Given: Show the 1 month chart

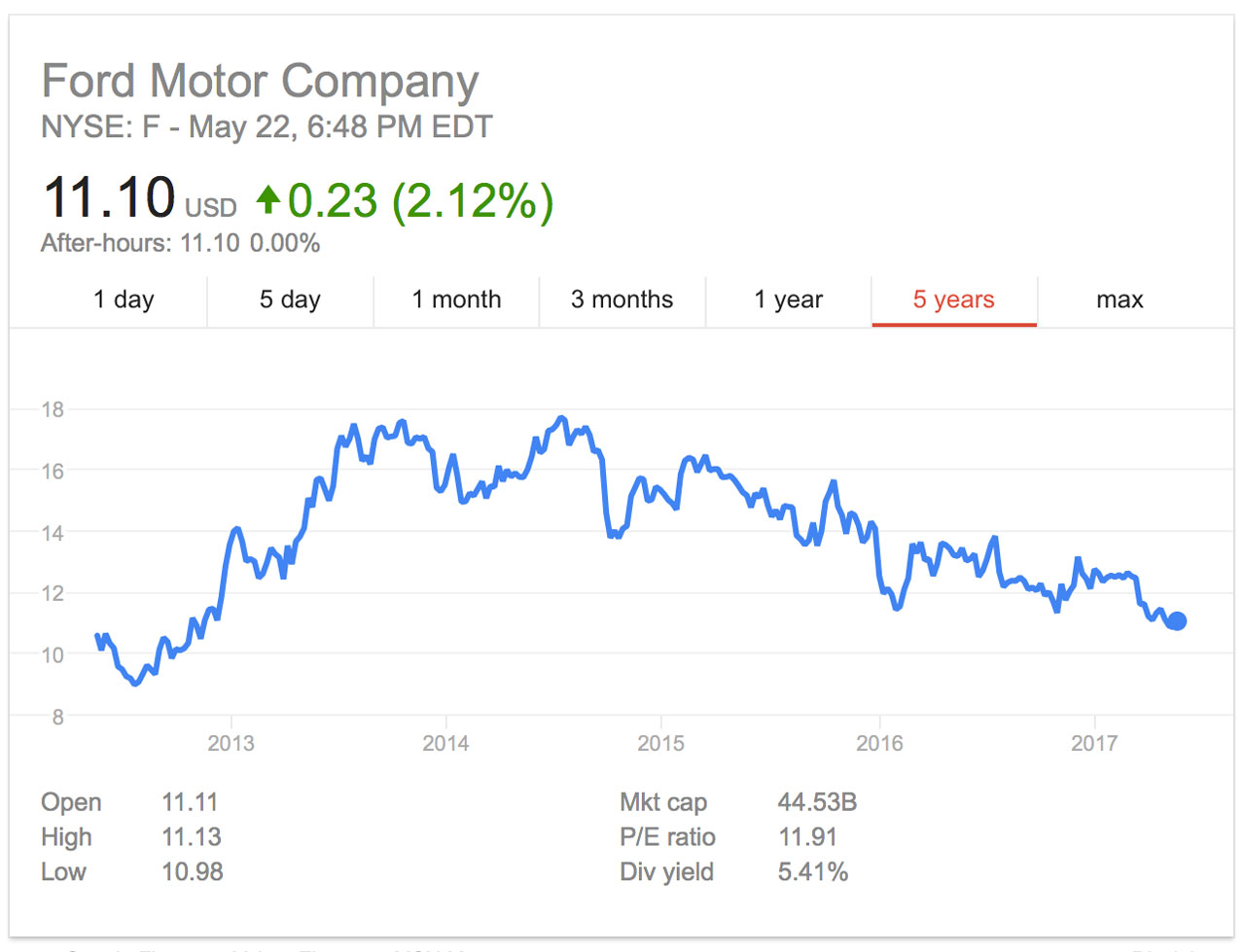Looking at the screenshot, I should (x=456, y=300).
